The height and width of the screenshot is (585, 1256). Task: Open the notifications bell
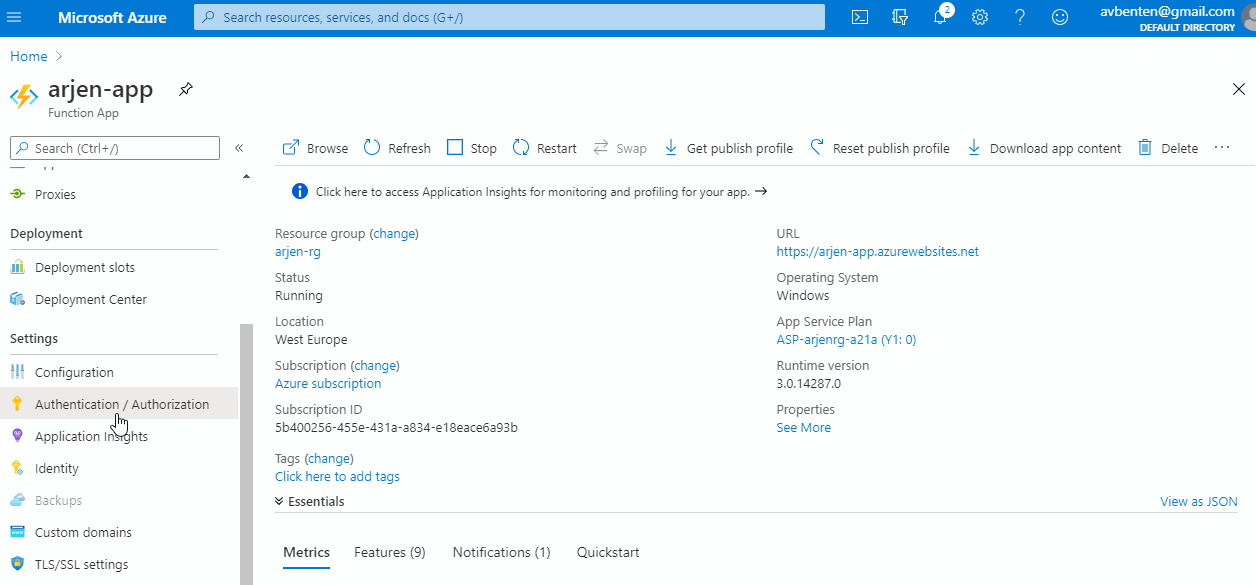coord(940,17)
